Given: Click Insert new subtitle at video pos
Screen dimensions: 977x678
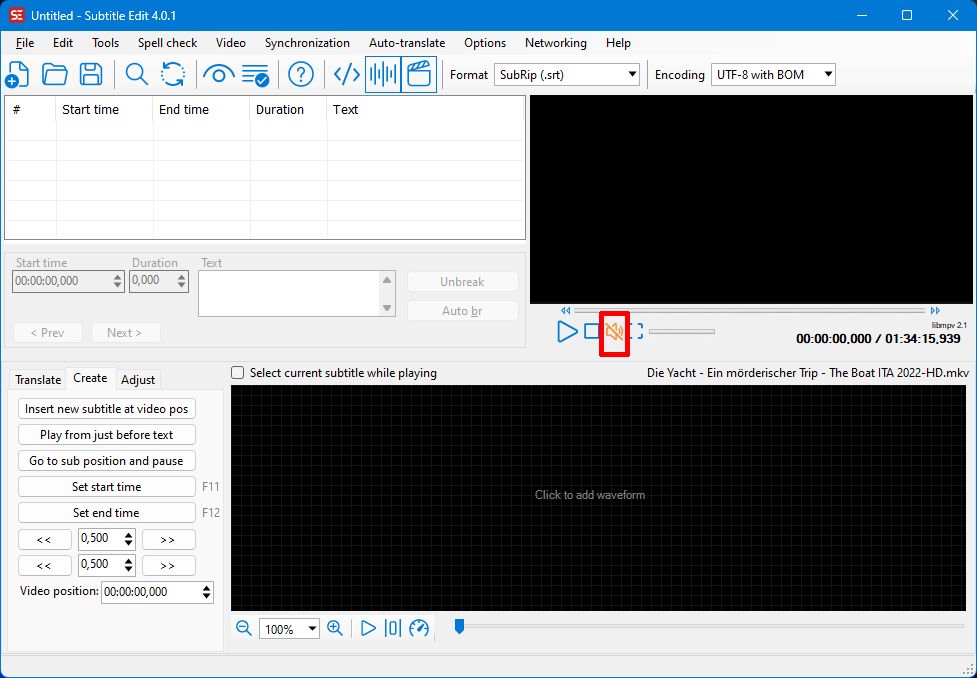Looking at the screenshot, I should tap(107, 409).
